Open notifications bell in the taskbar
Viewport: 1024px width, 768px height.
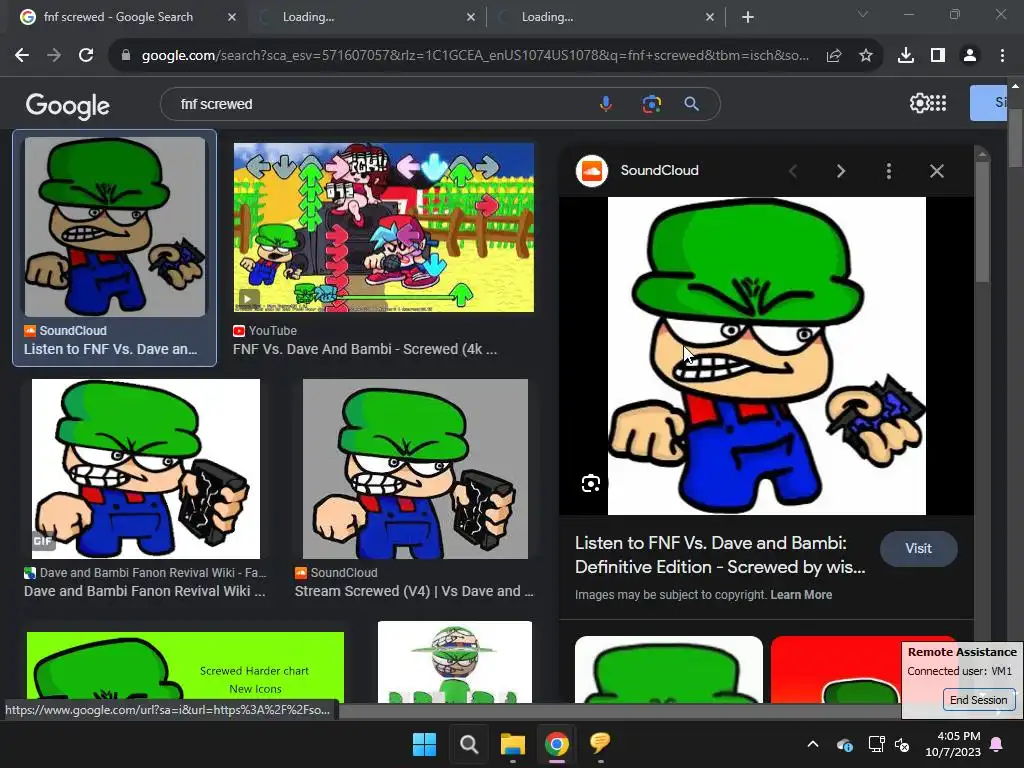point(997,744)
